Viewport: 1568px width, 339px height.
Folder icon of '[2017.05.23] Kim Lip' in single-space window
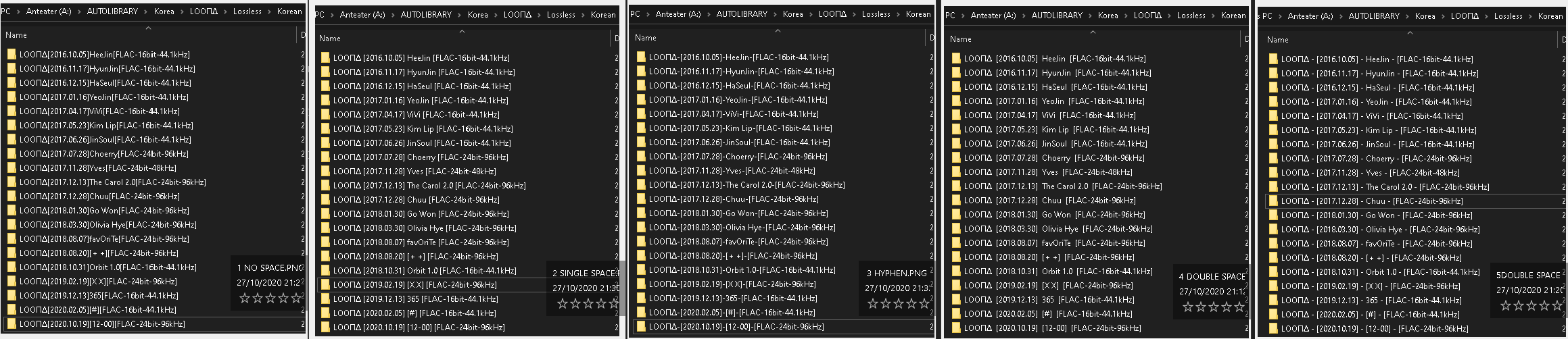(325, 129)
